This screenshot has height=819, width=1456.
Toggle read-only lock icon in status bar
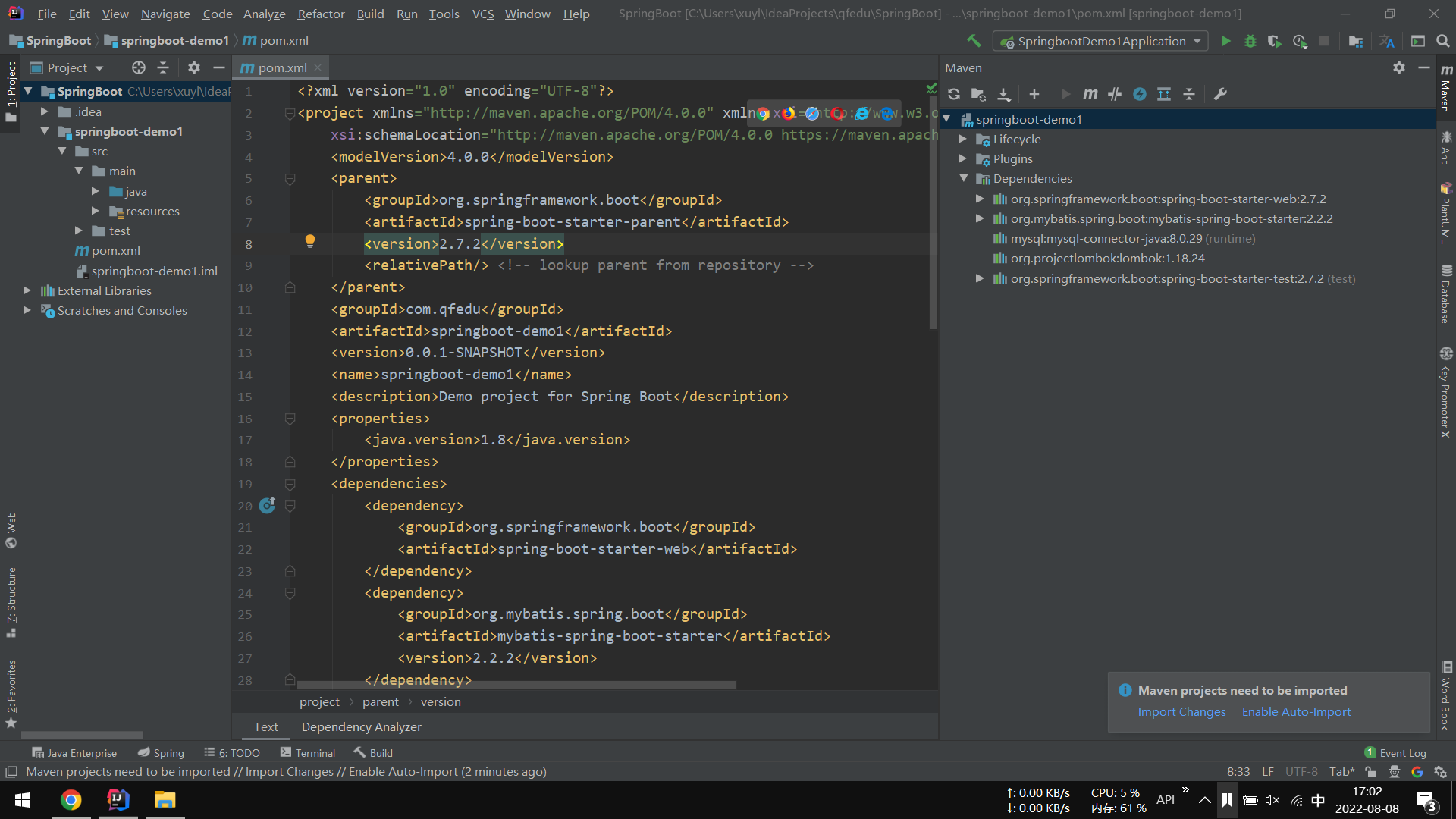1370,772
